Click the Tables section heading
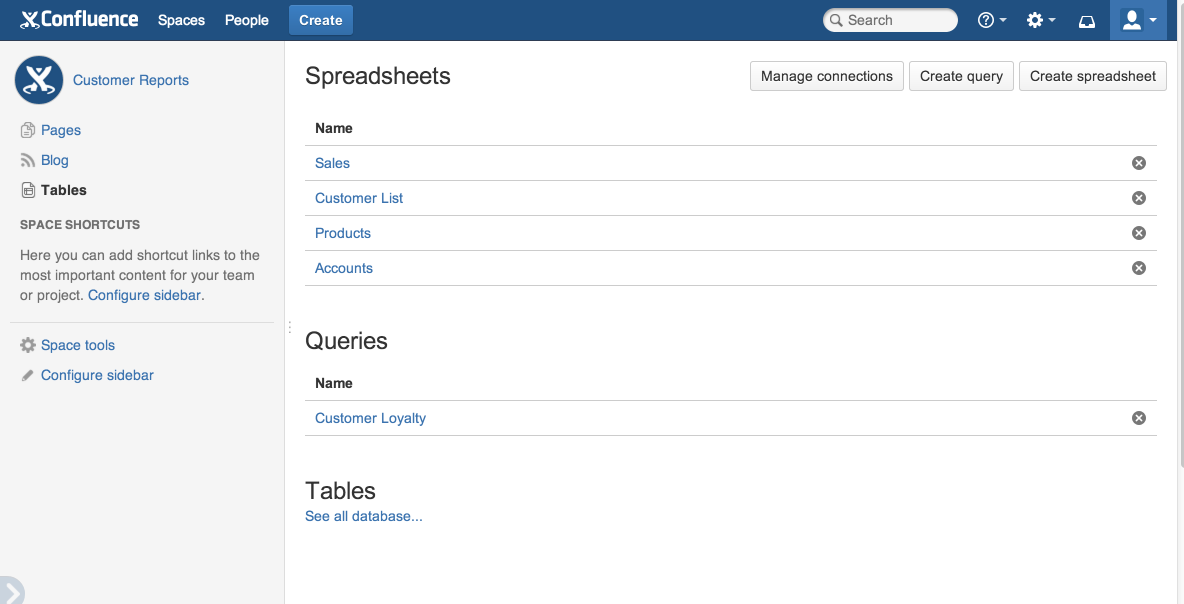 (x=340, y=491)
